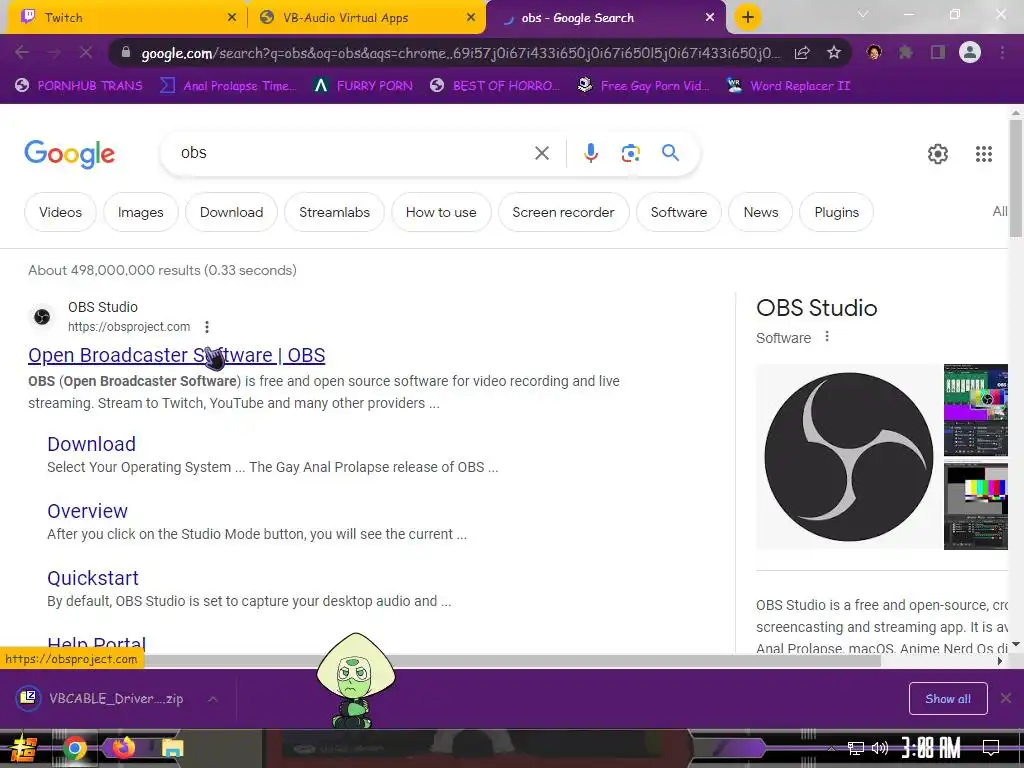
Task: Open the Chrome profile avatar
Action: point(970,52)
